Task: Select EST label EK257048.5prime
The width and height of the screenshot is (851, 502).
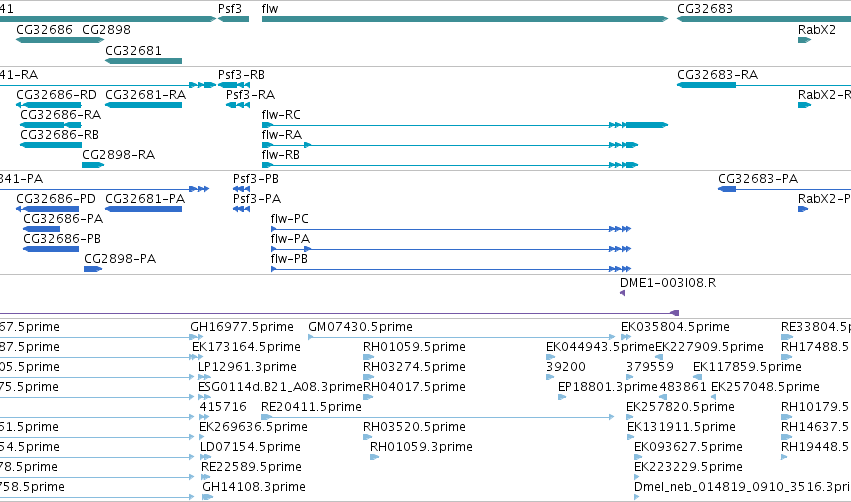Action: pyautogui.click(x=765, y=387)
